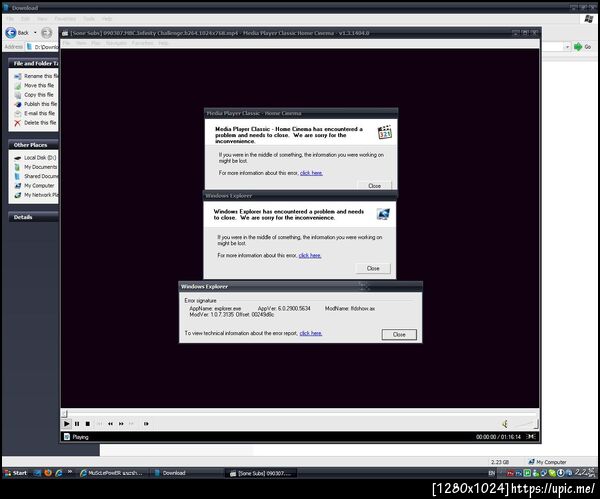Close the Media Player Classic crash dialog
The image size is (600, 499).
374,186
